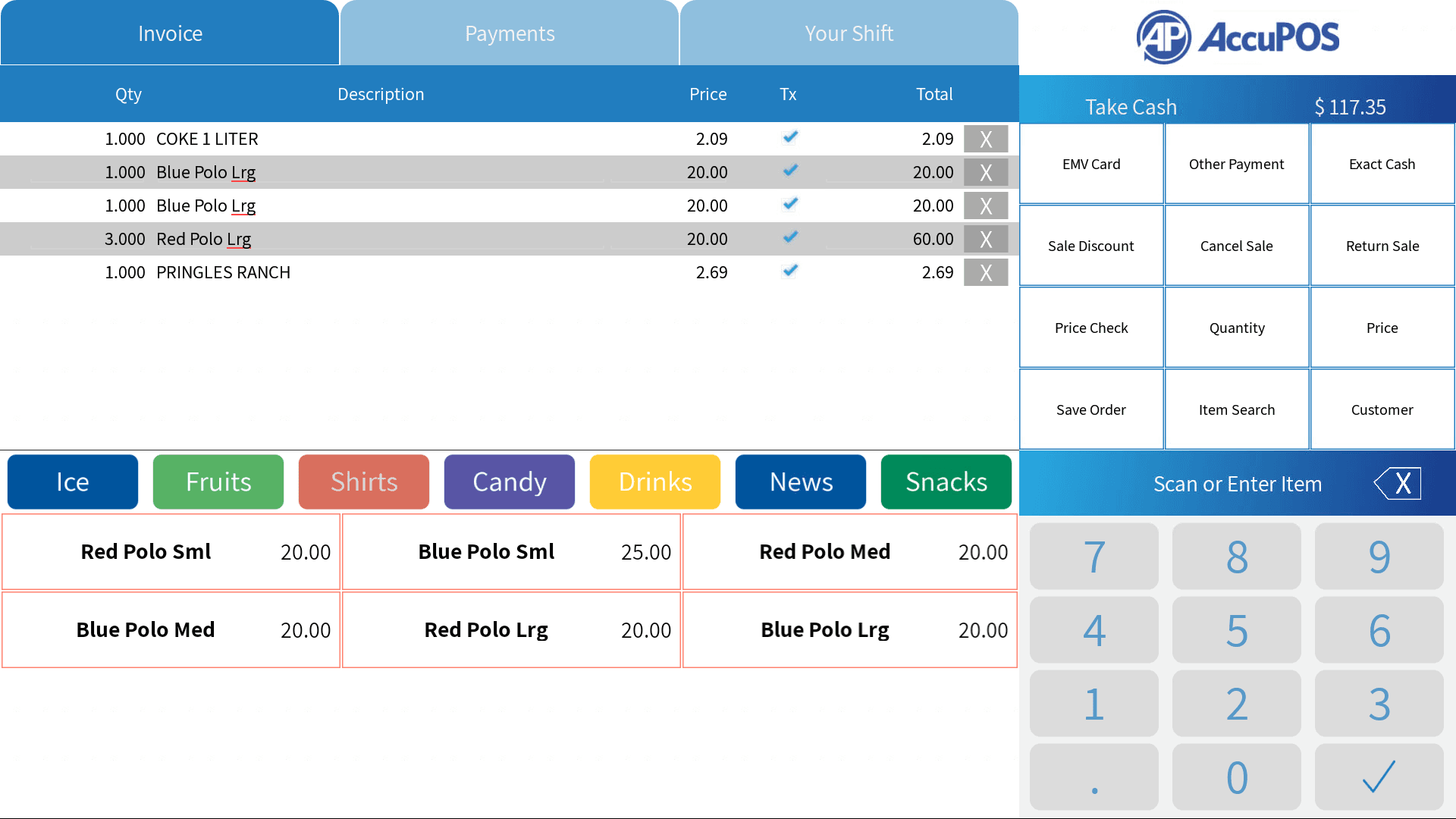Image resolution: width=1456 pixels, height=819 pixels.
Task: Confirm entry with the keypad checkmark
Action: tap(1379, 777)
